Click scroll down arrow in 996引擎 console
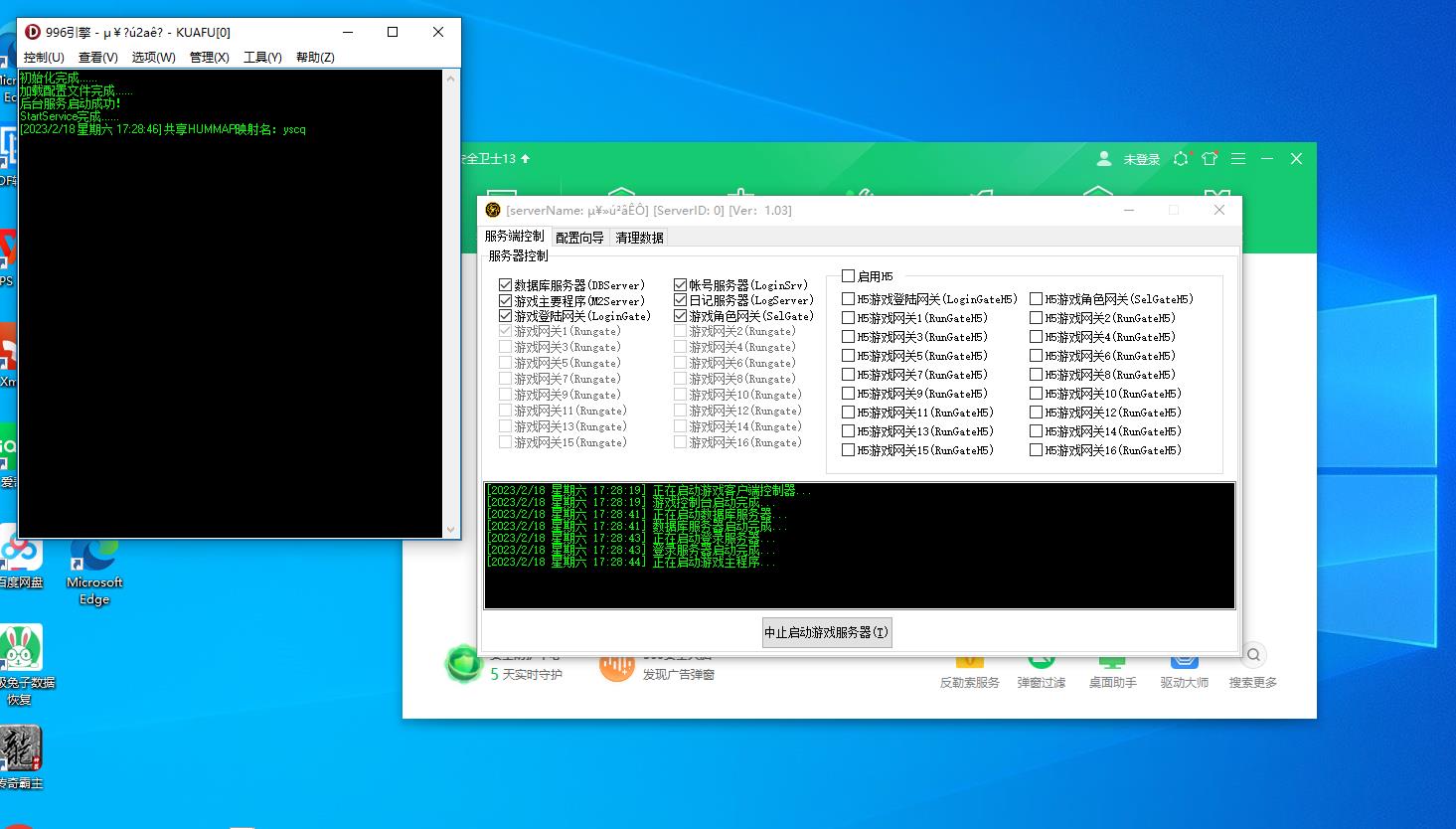This screenshot has width=1456, height=829. 451,530
